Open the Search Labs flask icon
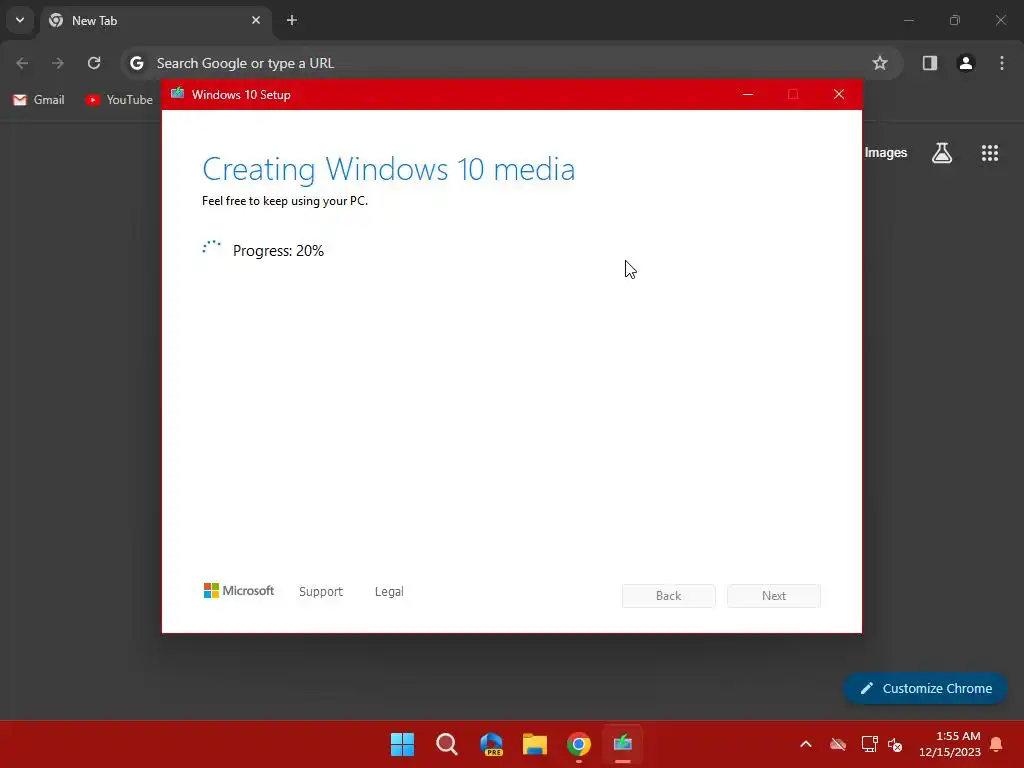 [942, 153]
